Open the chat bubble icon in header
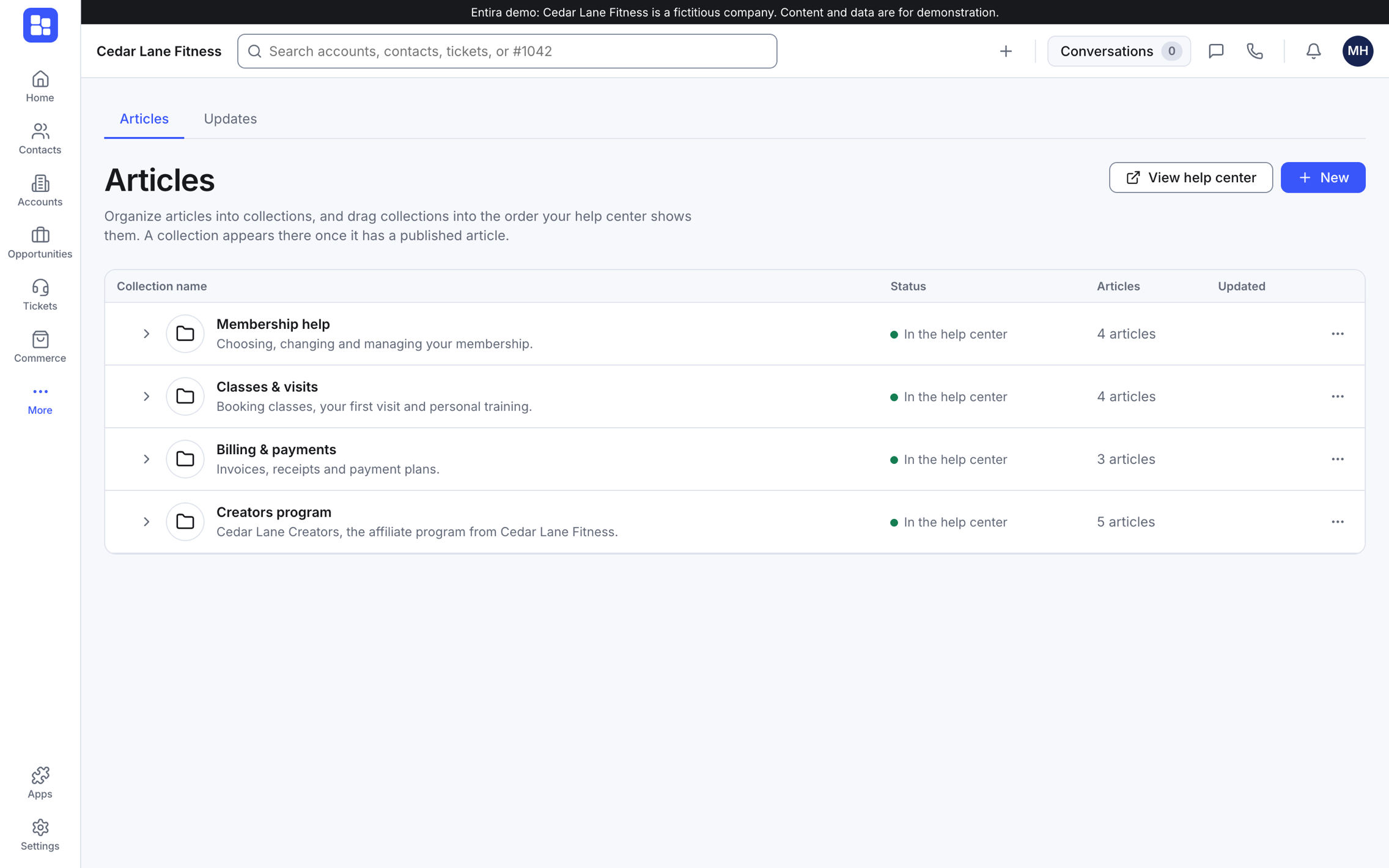Viewport: 1389px width, 868px height. [1216, 51]
